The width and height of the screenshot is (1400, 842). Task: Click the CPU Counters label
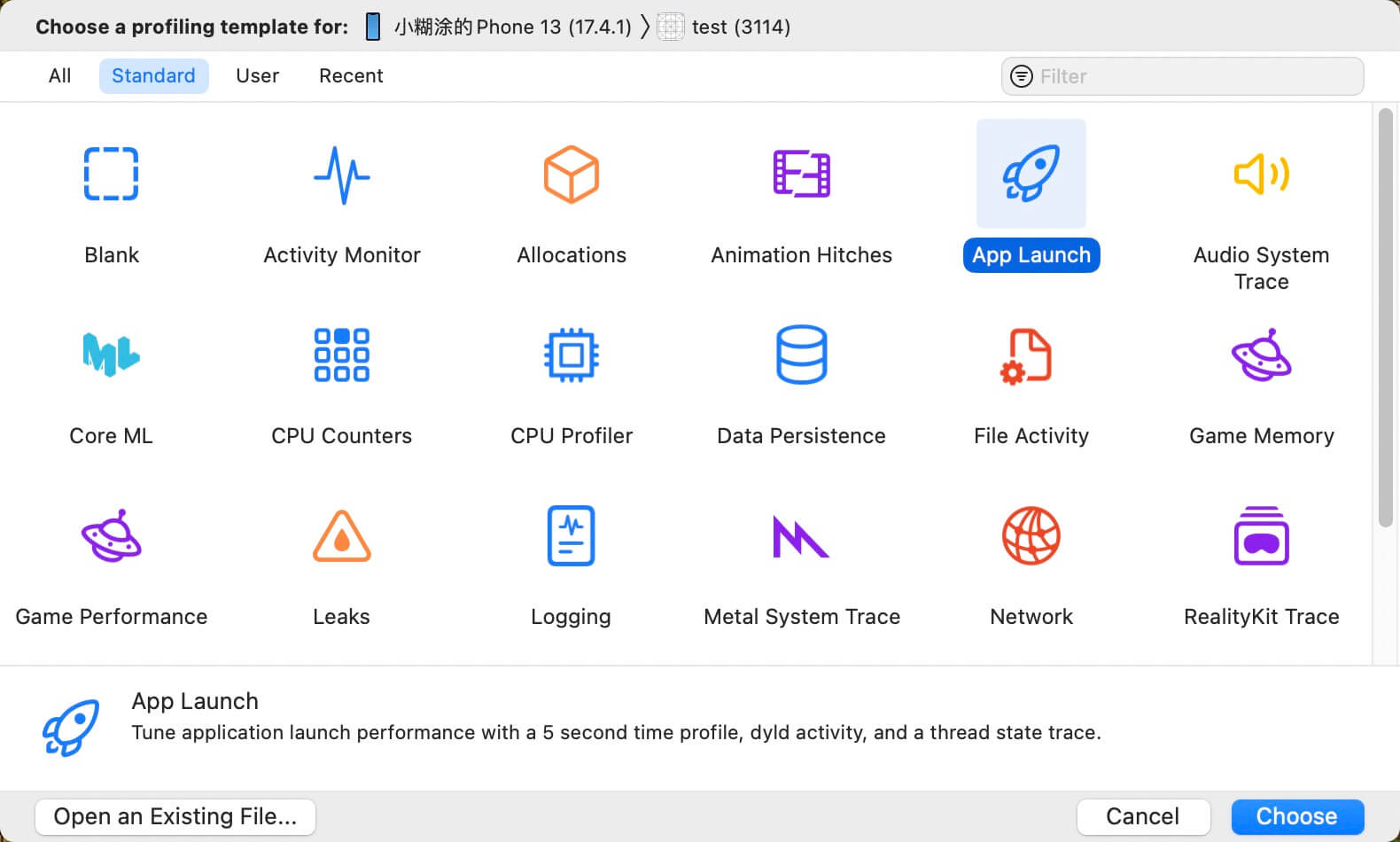(x=342, y=436)
